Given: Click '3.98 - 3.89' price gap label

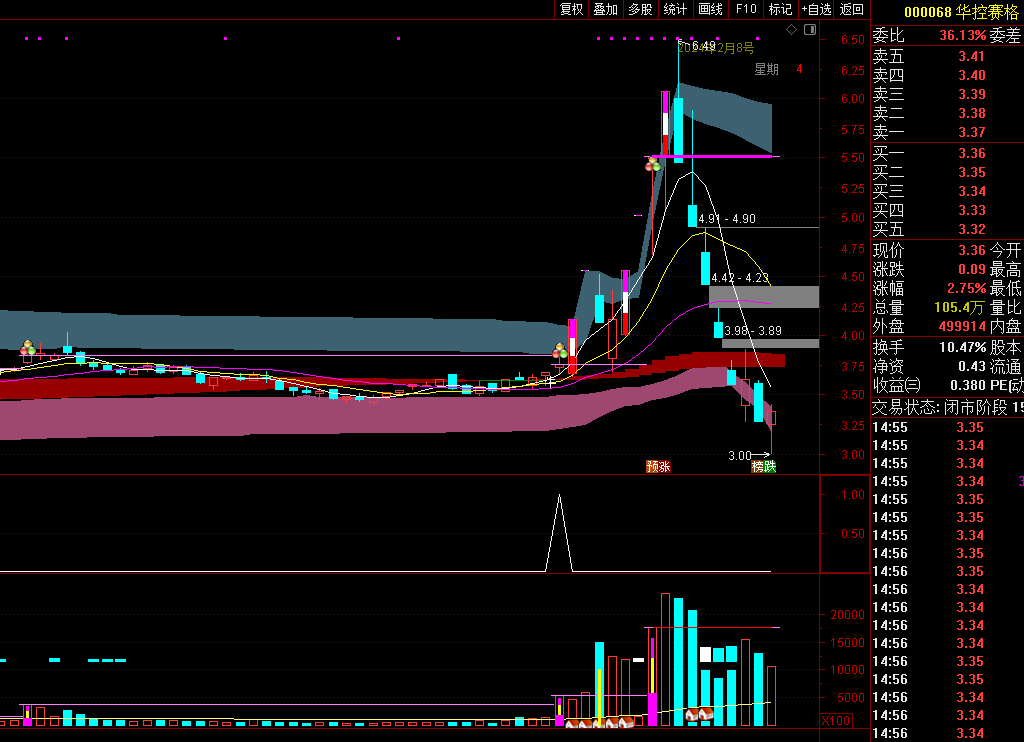Looking at the screenshot, I should pos(753,331).
